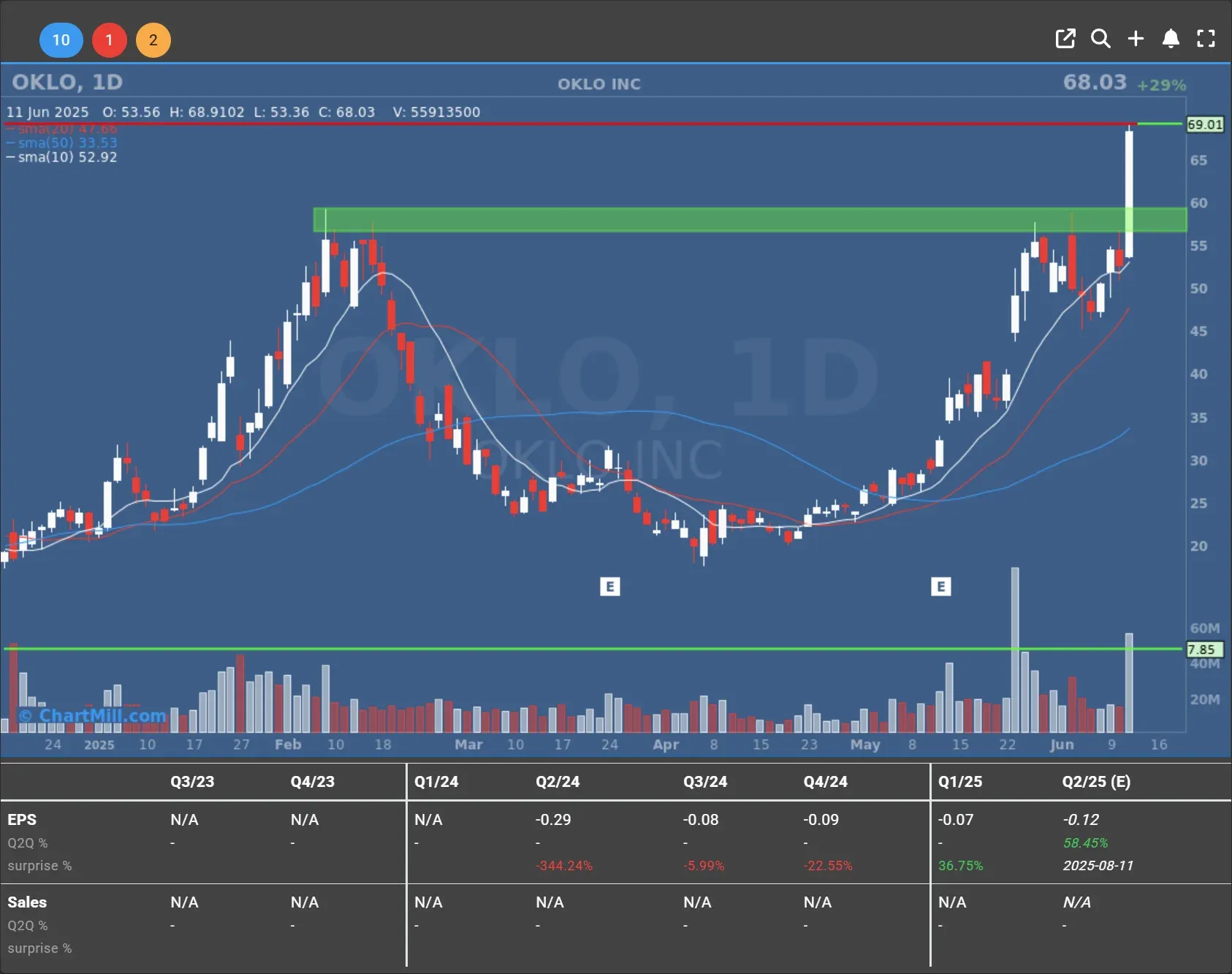Open the alert bell icon
The height and width of the screenshot is (974, 1232).
[x=1171, y=39]
